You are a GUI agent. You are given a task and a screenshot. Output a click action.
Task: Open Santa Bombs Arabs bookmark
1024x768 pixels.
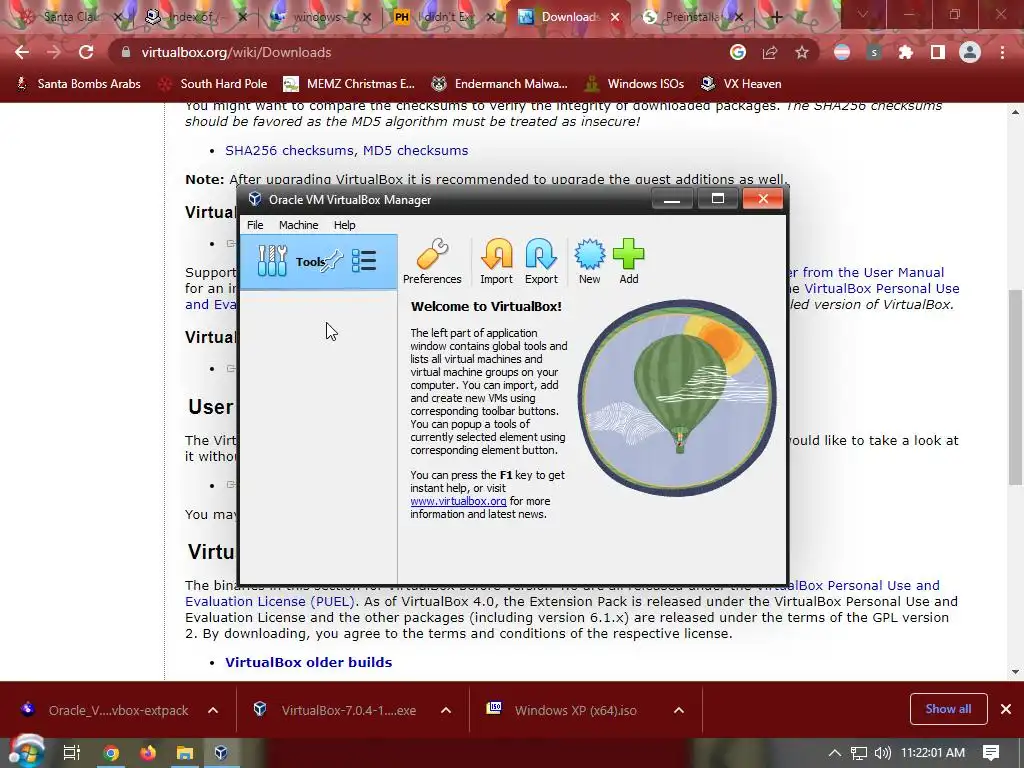(x=78, y=84)
